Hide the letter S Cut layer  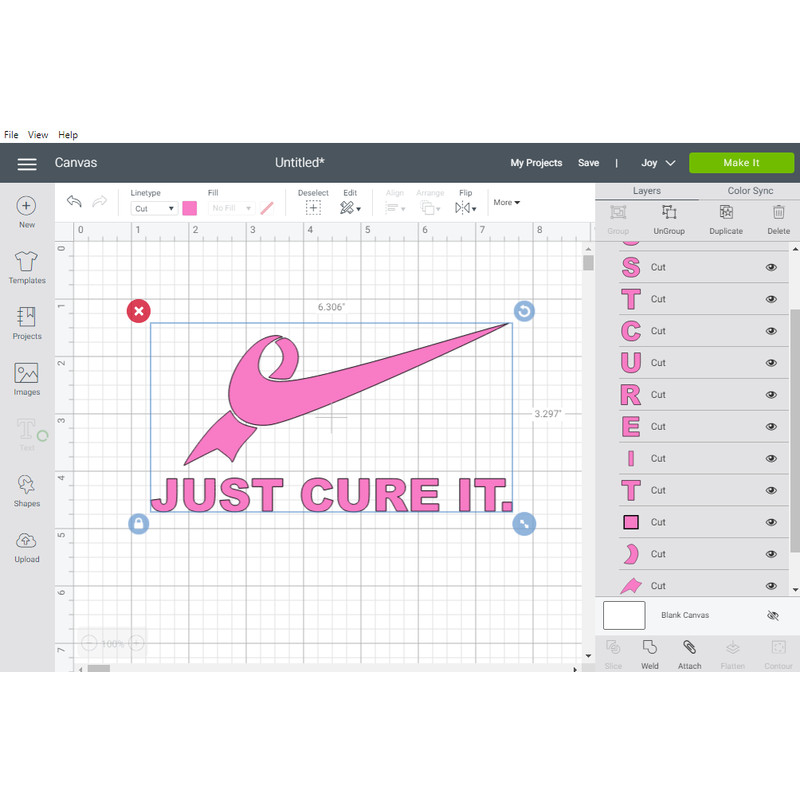[x=771, y=267]
